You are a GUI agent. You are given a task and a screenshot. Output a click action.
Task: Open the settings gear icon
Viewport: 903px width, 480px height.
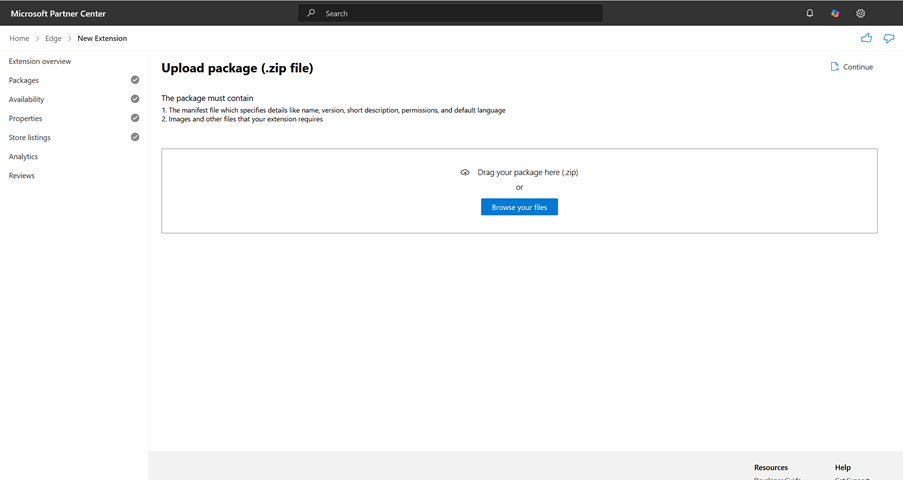tap(860, 13)
